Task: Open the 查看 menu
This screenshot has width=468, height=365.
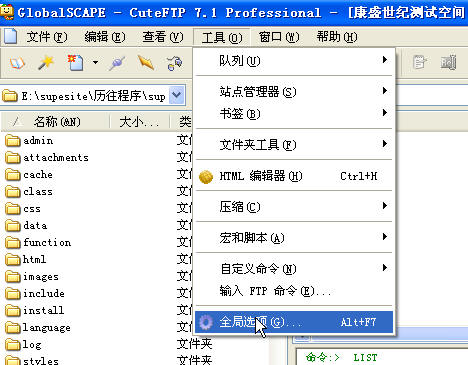Action: (x=163, y=37)
